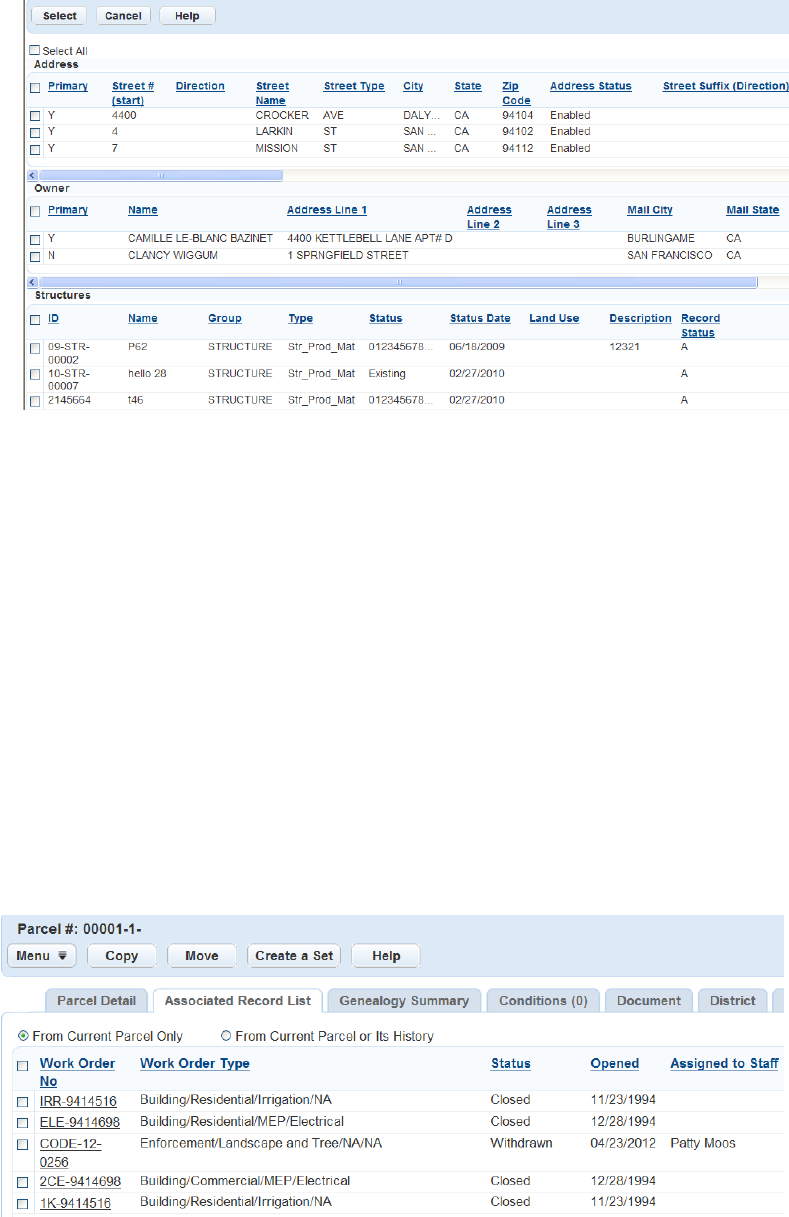Sort records by Assigned to Staff

[724, 1063]
